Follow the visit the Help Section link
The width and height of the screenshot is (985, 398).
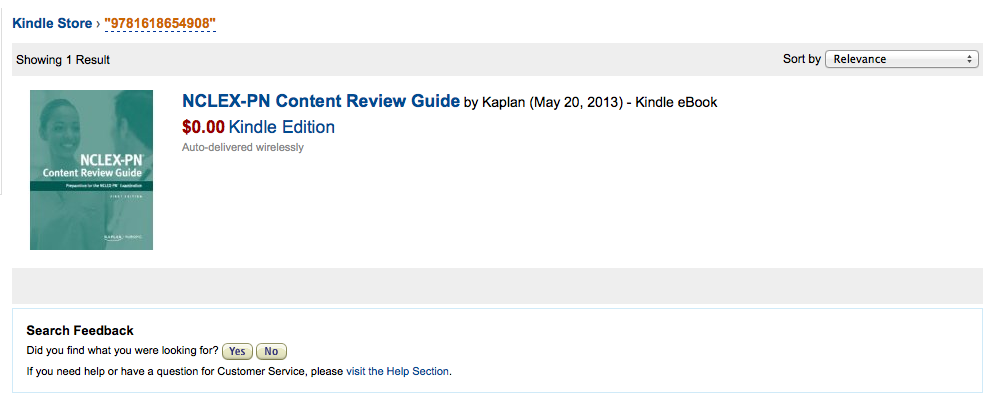[x=398, y=371]
